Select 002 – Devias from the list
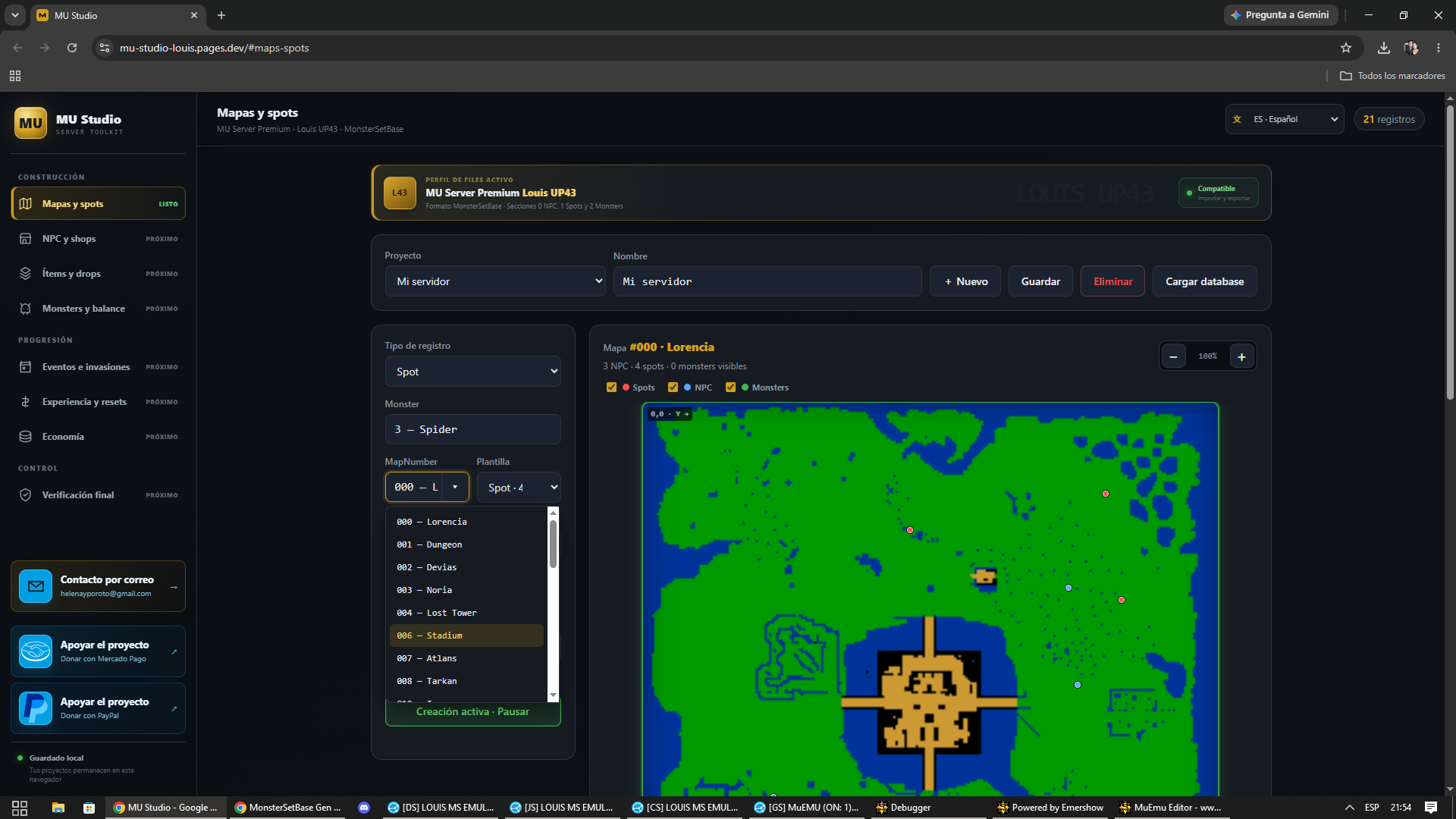The image size is (1456, 819). tap(466, 567)
